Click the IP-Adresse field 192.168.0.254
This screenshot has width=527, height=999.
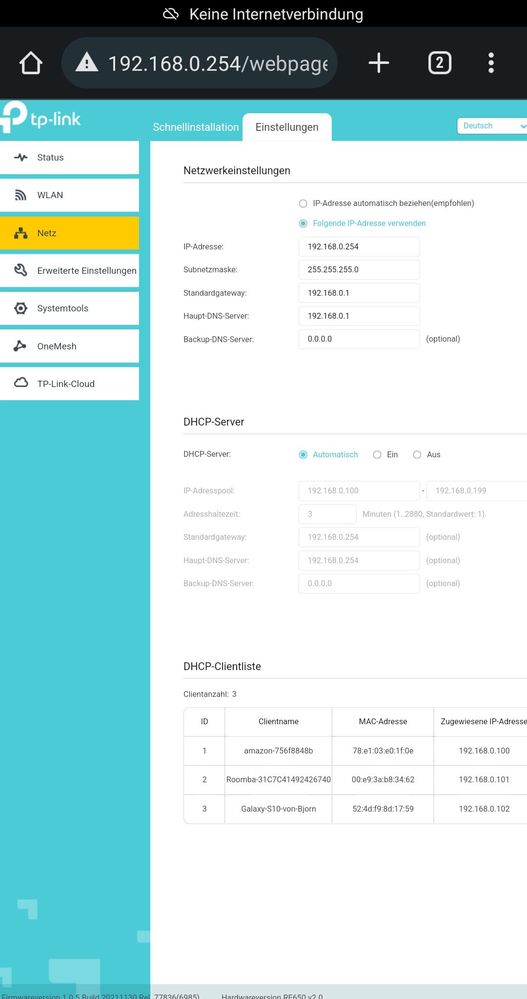(x=359, y=247)
